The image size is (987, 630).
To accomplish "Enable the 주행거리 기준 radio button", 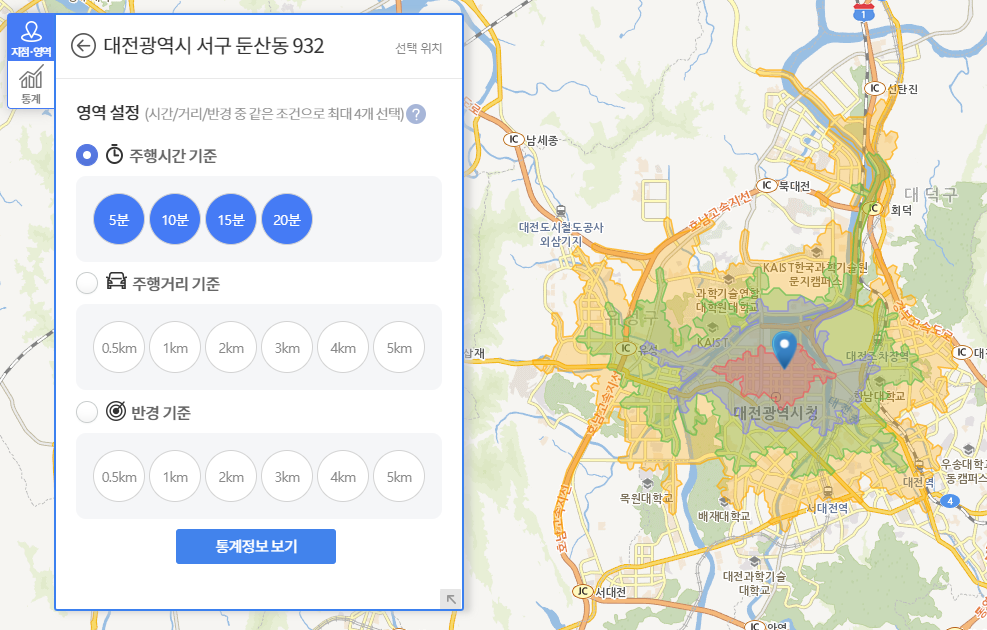I will (86, 282).
